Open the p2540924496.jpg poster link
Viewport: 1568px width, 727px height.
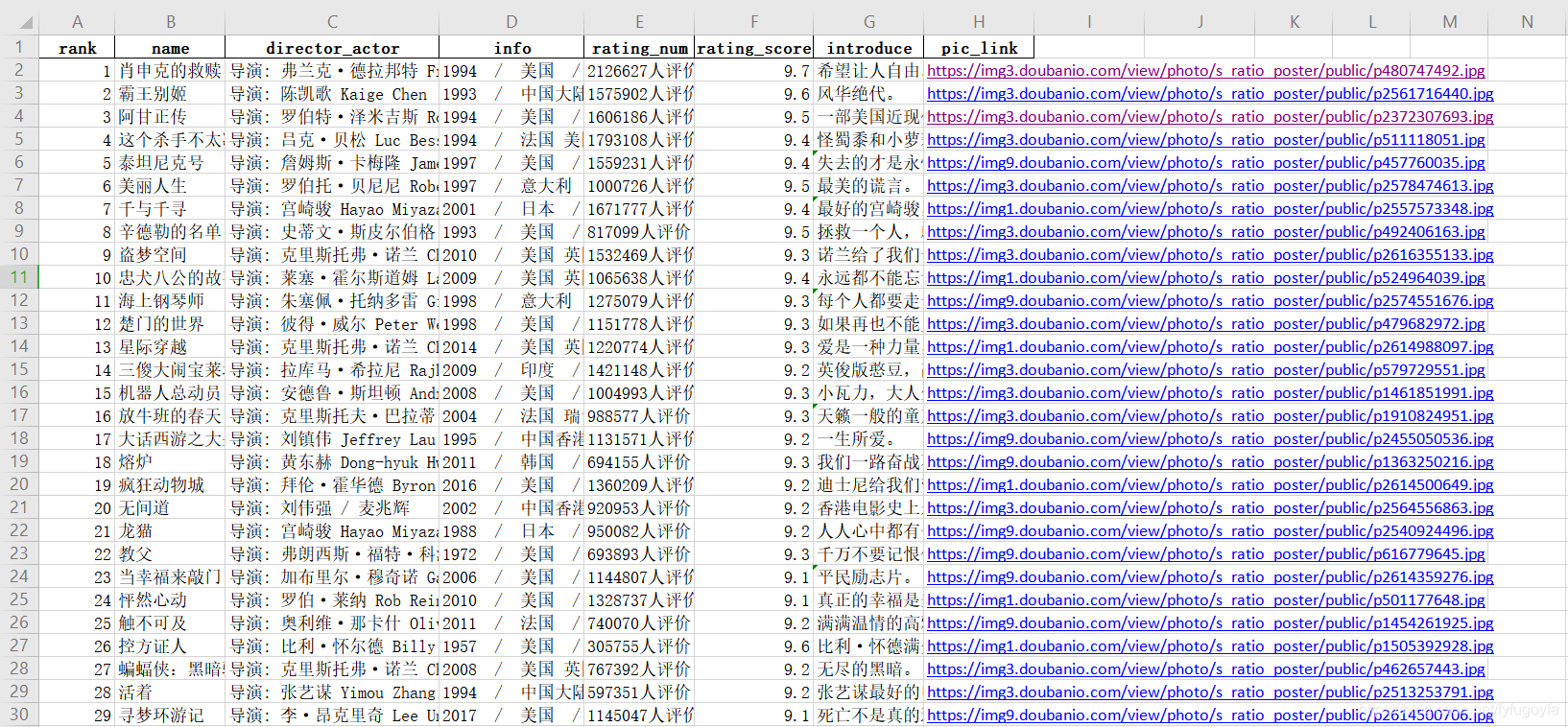pos(1210,531)
